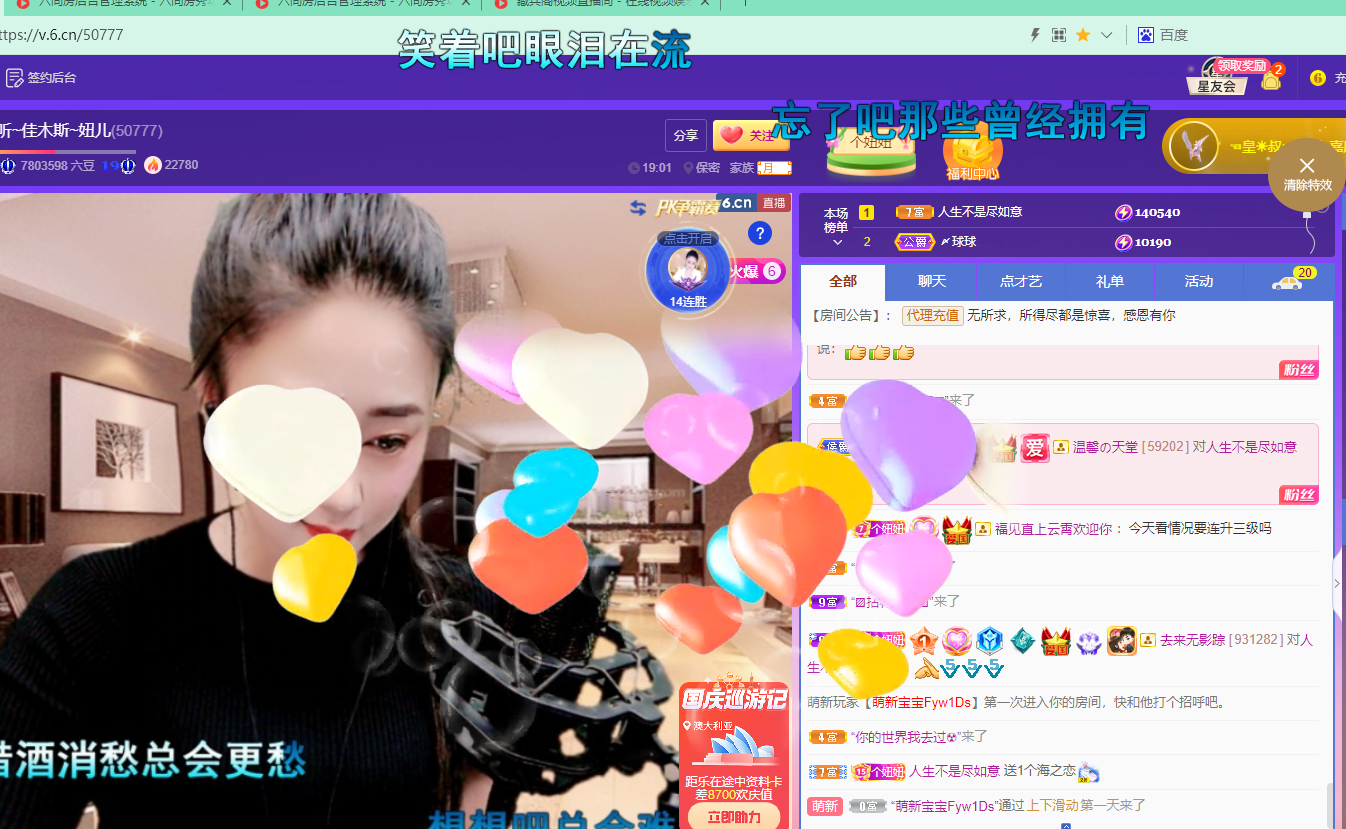The width and height of the screenshot is (1346, 829).
Task: Select rank 1 user 人生不是尽如意
Action: pos(979,212)
